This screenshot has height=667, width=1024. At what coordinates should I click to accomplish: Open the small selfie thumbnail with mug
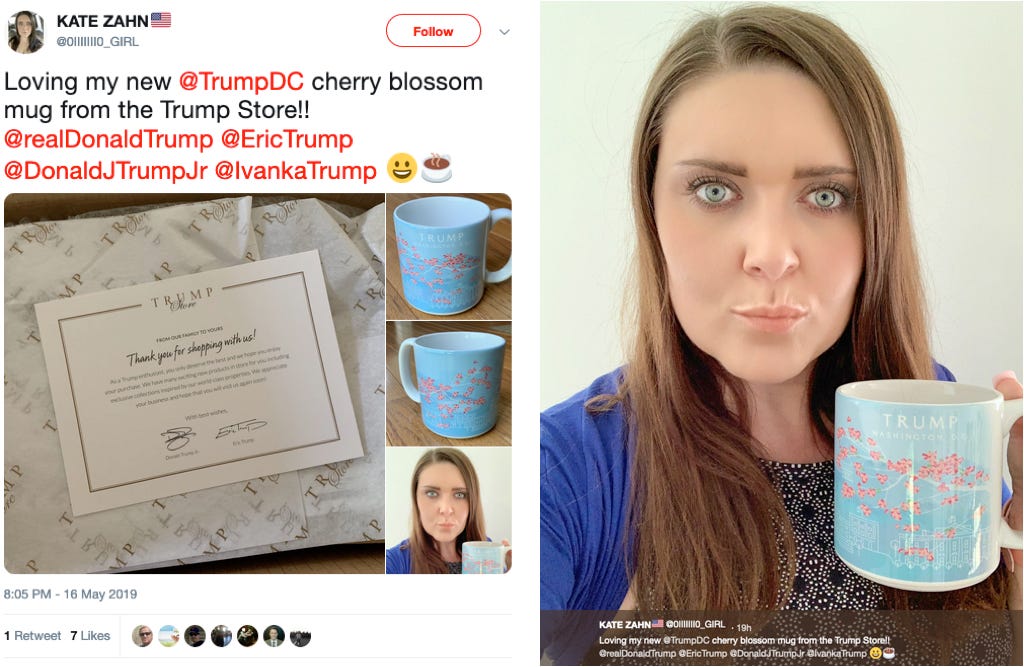(449, 511)
